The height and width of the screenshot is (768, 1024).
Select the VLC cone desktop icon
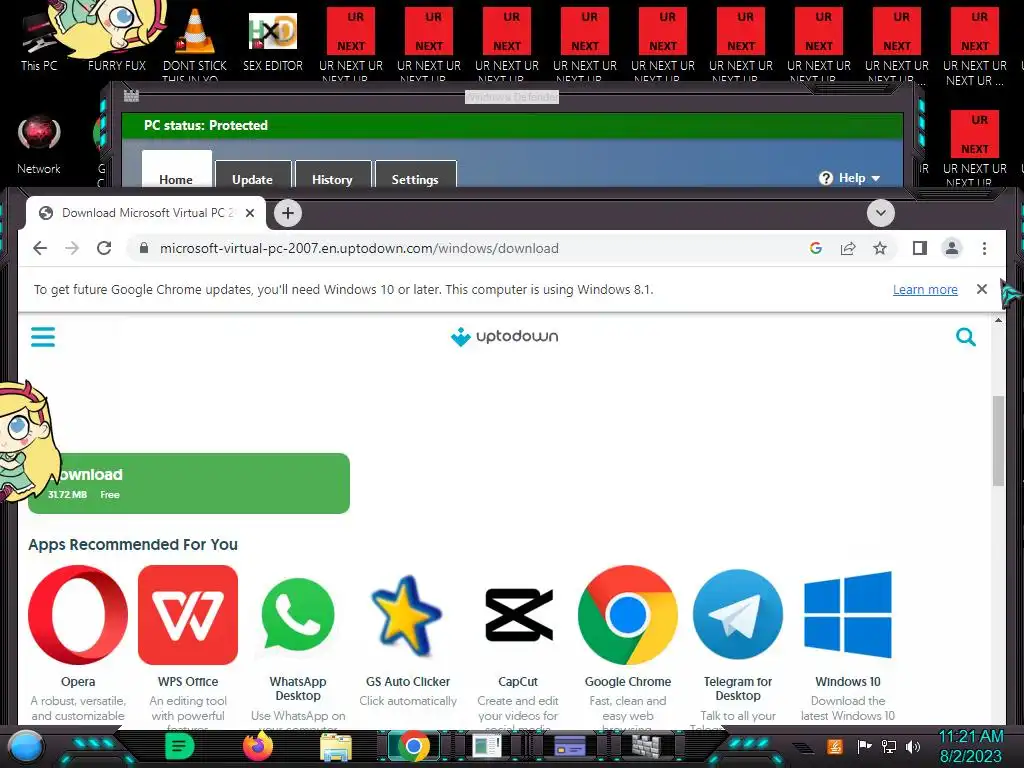195,40
